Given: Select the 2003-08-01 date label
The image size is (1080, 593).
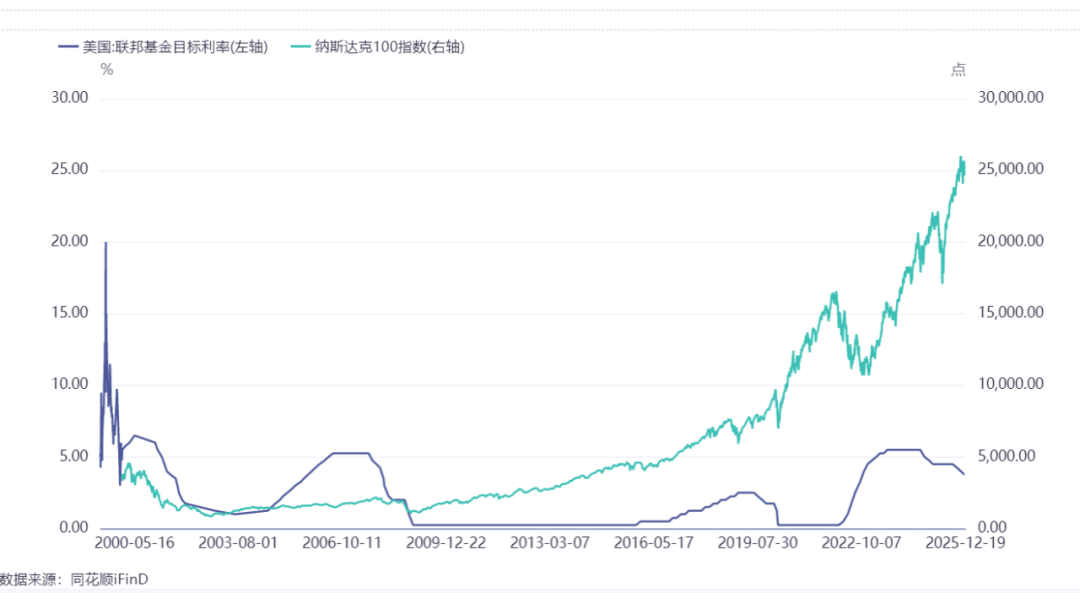Looking at the screenshot, I should [238, 543].
